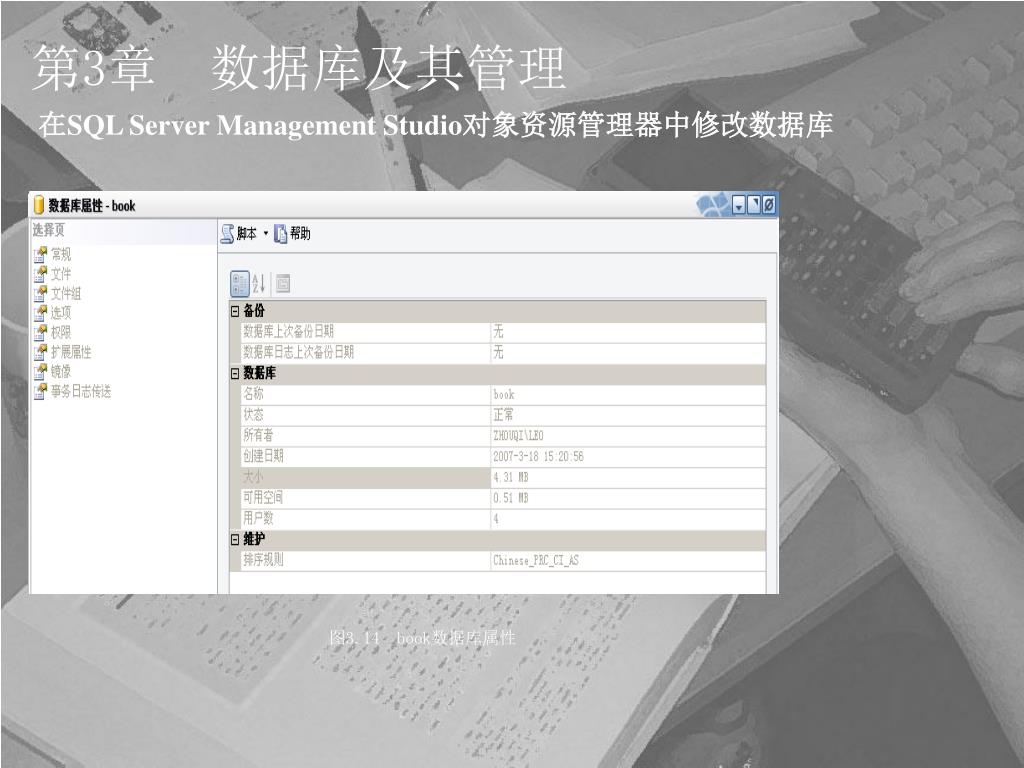Screen dimensions: 1024x768
Task: Select the 镜像 page label
Action: tap(61, 372)
